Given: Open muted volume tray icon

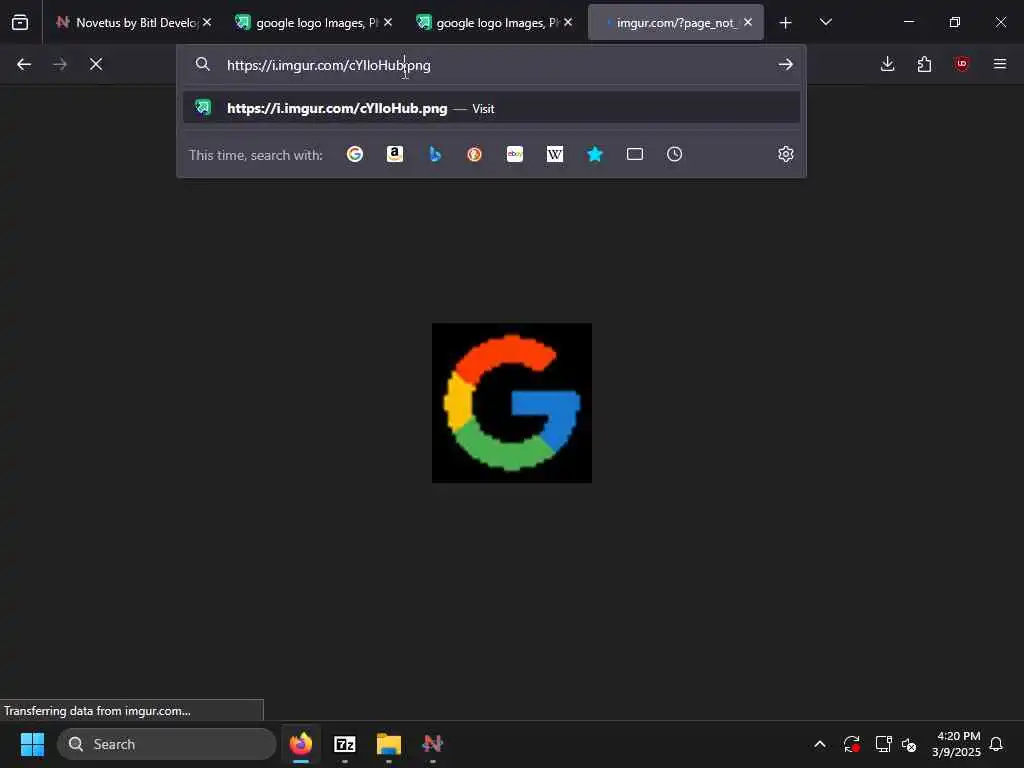Looking at the screenshot, I should coord(909,744).
